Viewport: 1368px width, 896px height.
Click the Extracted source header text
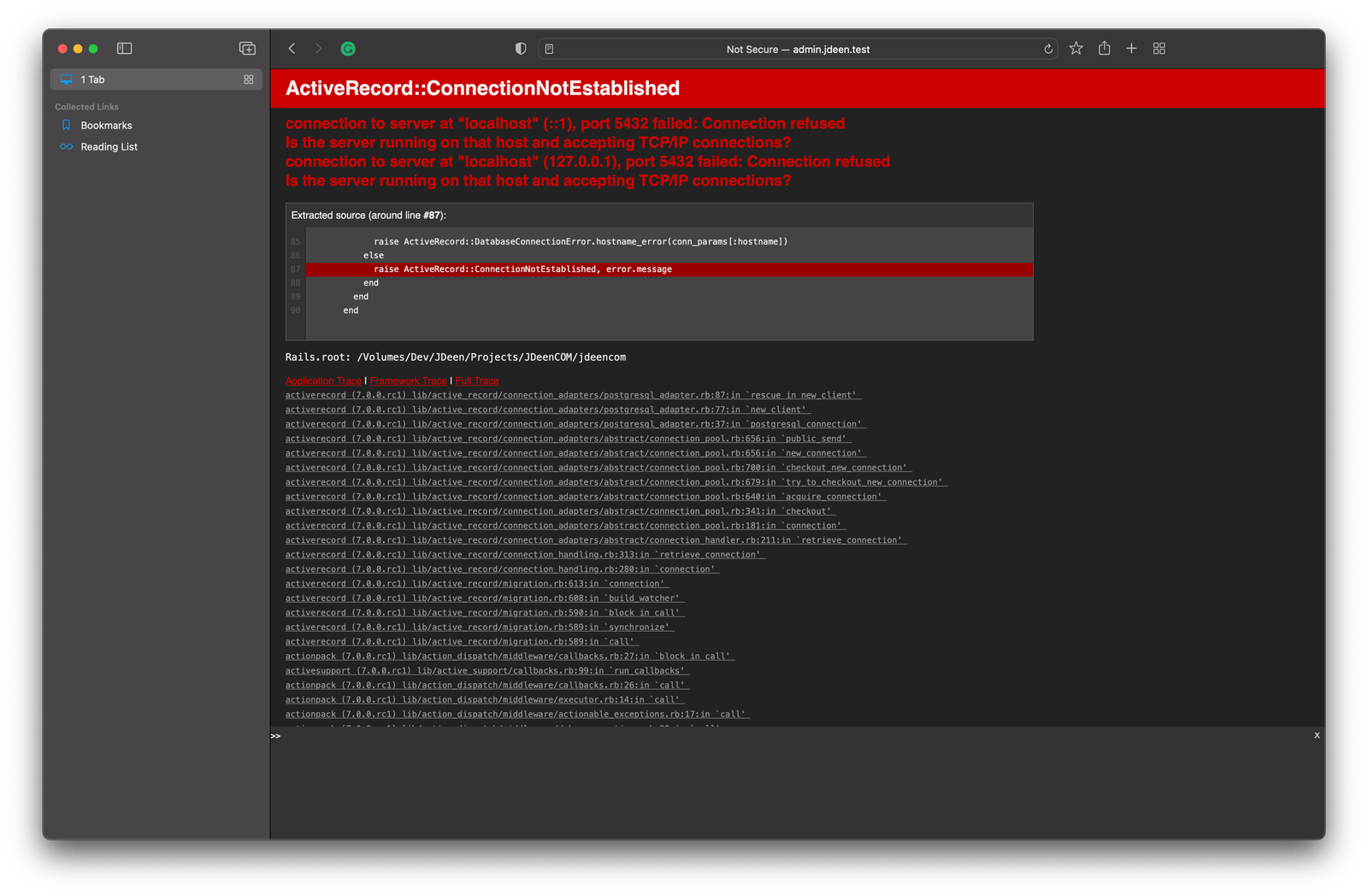[369, 215]
